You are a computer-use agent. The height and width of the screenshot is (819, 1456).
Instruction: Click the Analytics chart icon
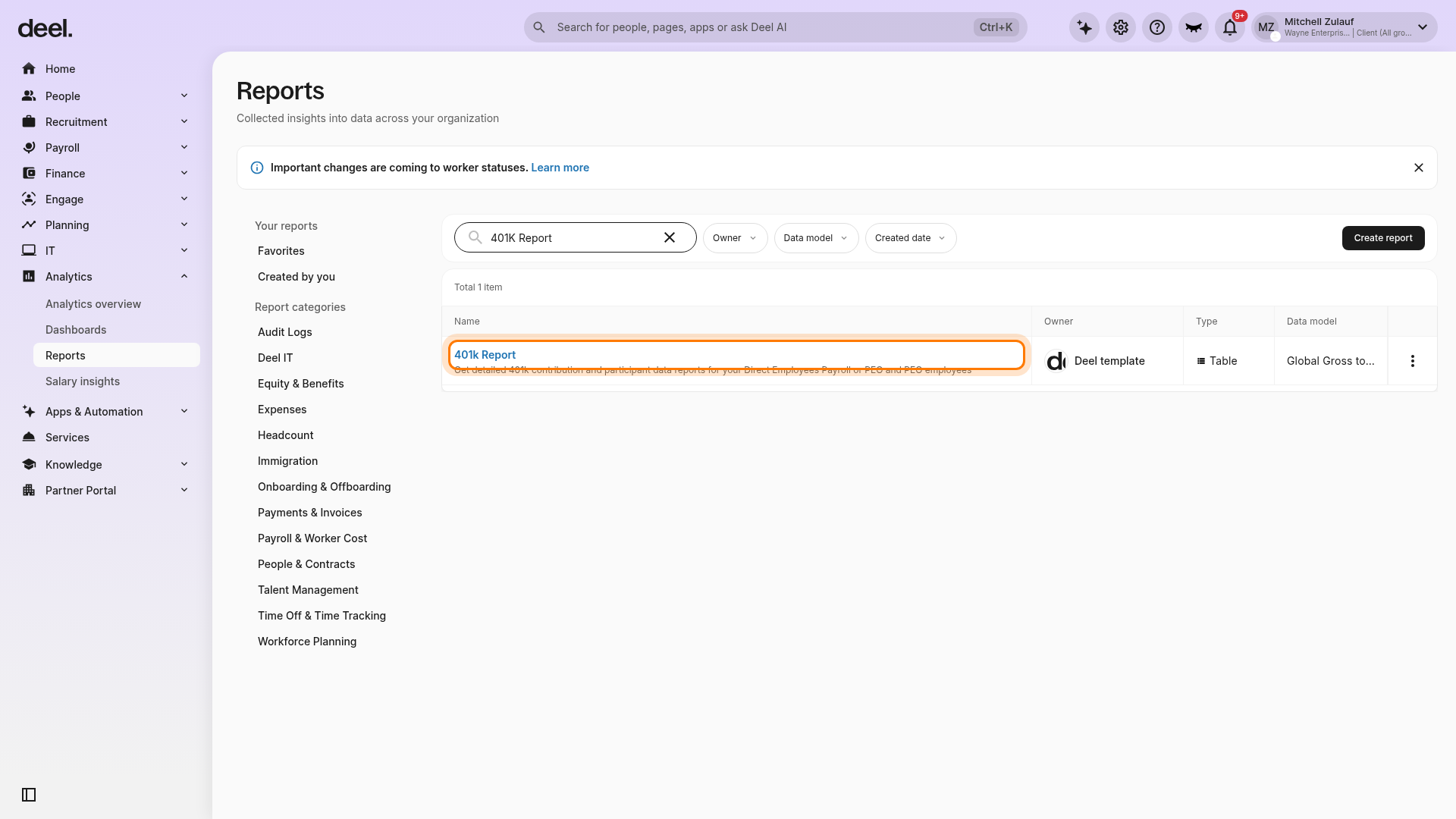tap(29, 277)
